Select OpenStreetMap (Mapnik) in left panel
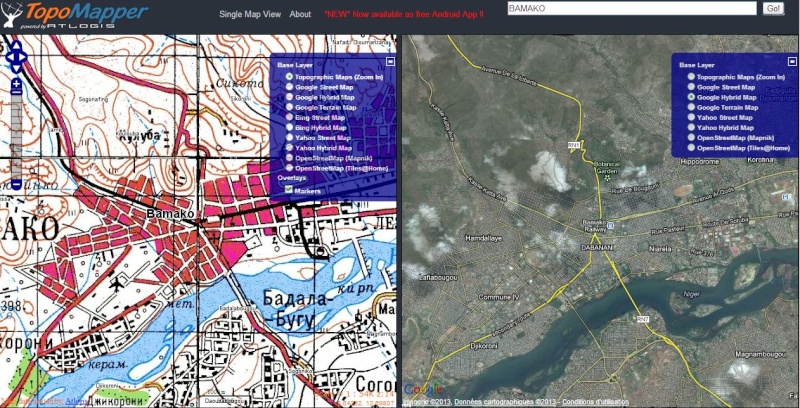This screenshot has width=800, height=408. 289,158
